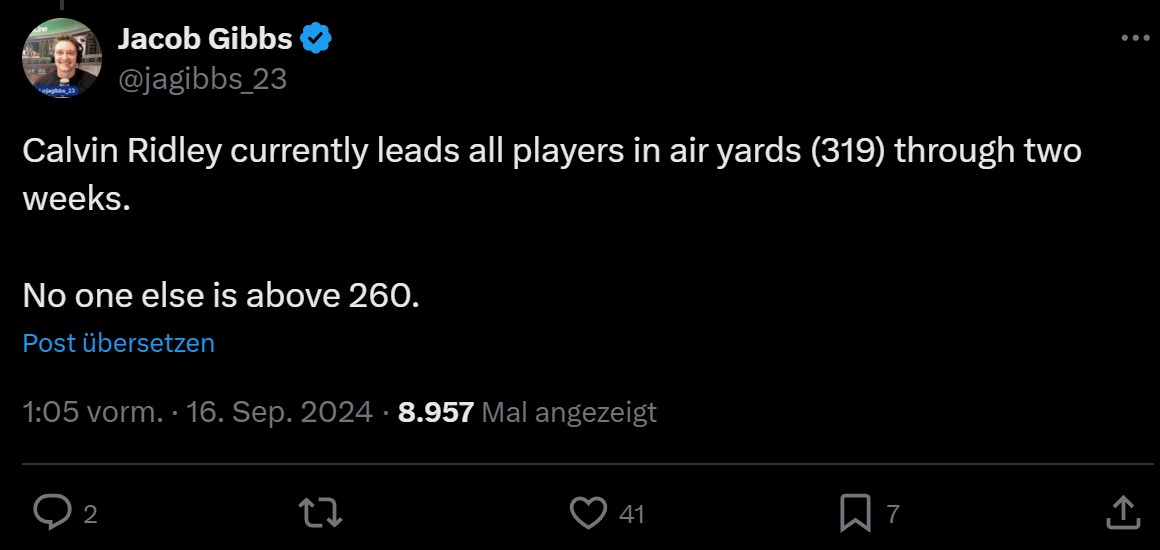Viewport: 1160px width, 550px height.
Task: Click the bookmark count of 7
Action: 893,514
